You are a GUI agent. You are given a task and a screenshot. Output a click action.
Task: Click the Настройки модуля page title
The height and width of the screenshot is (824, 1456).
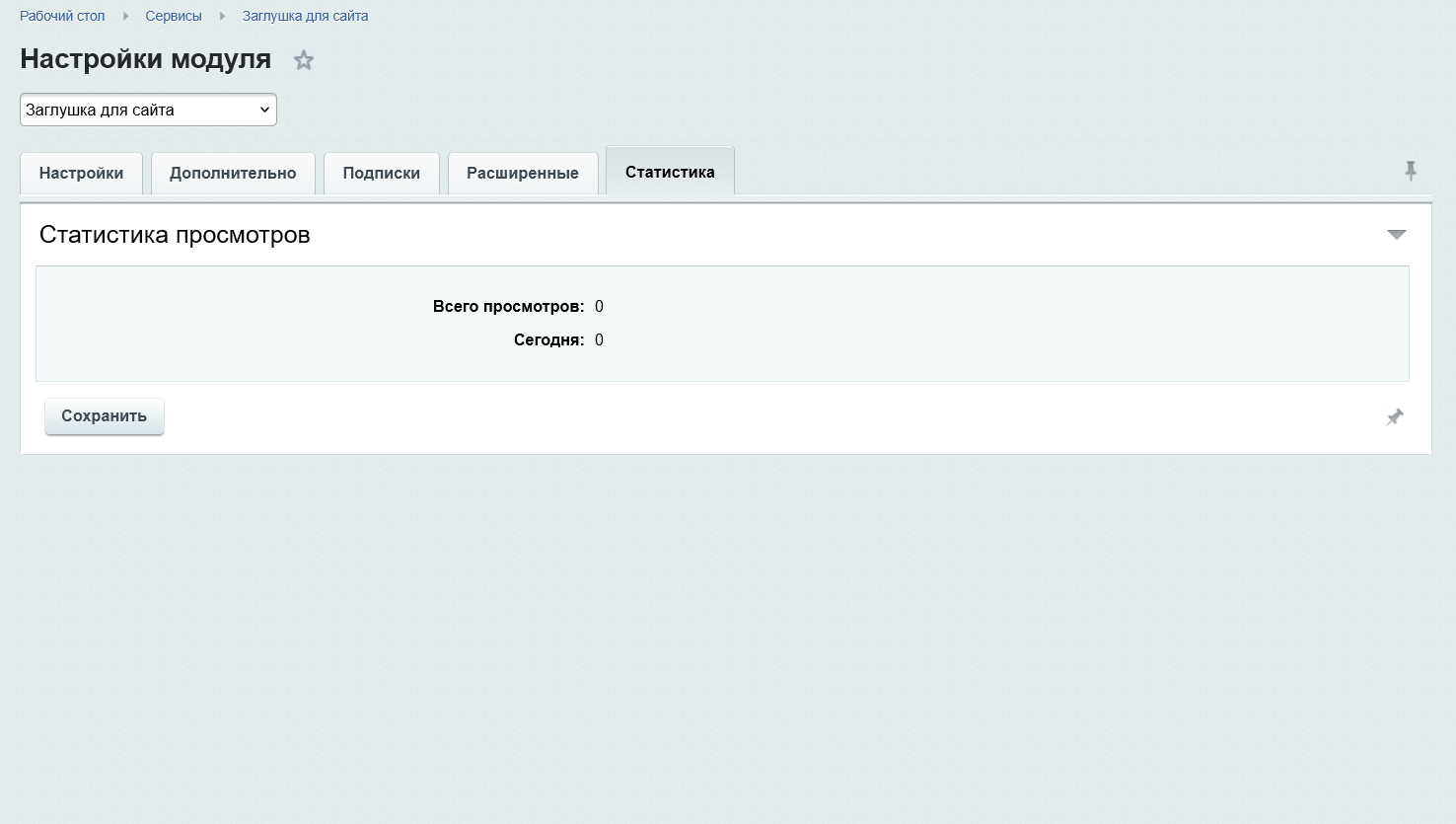(146, 58)
